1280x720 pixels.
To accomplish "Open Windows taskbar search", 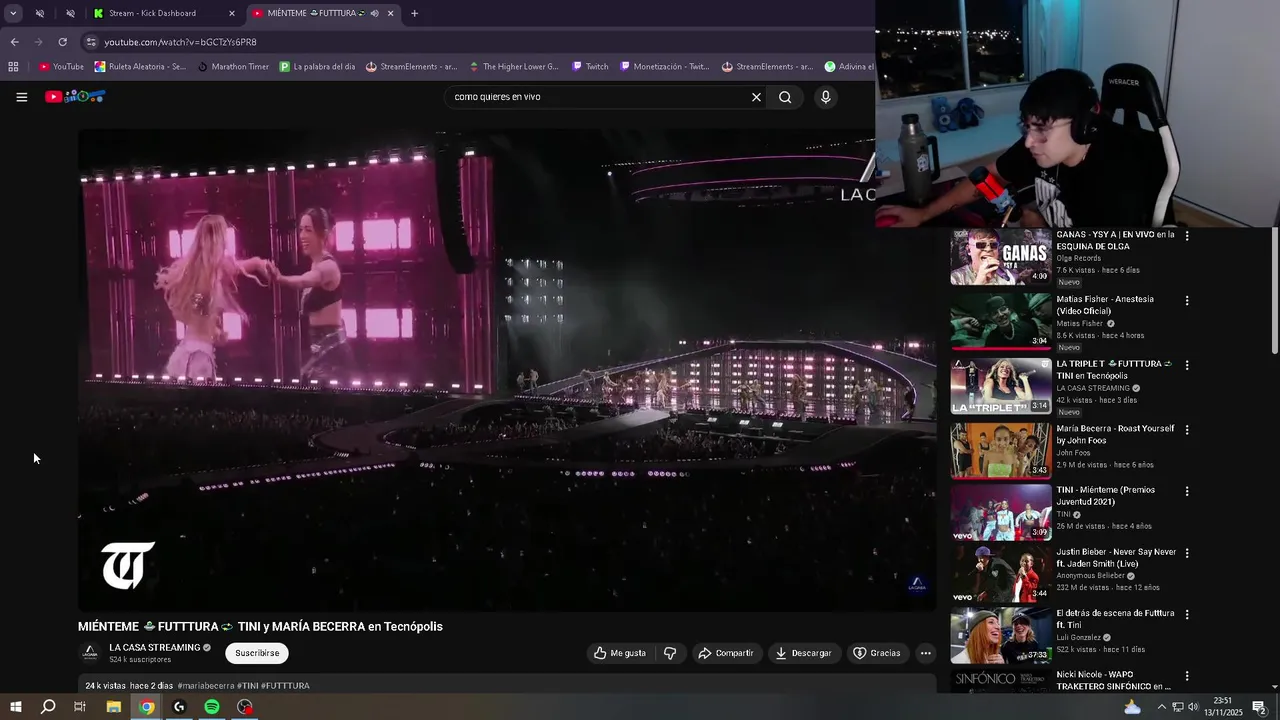I will point(47,707).
